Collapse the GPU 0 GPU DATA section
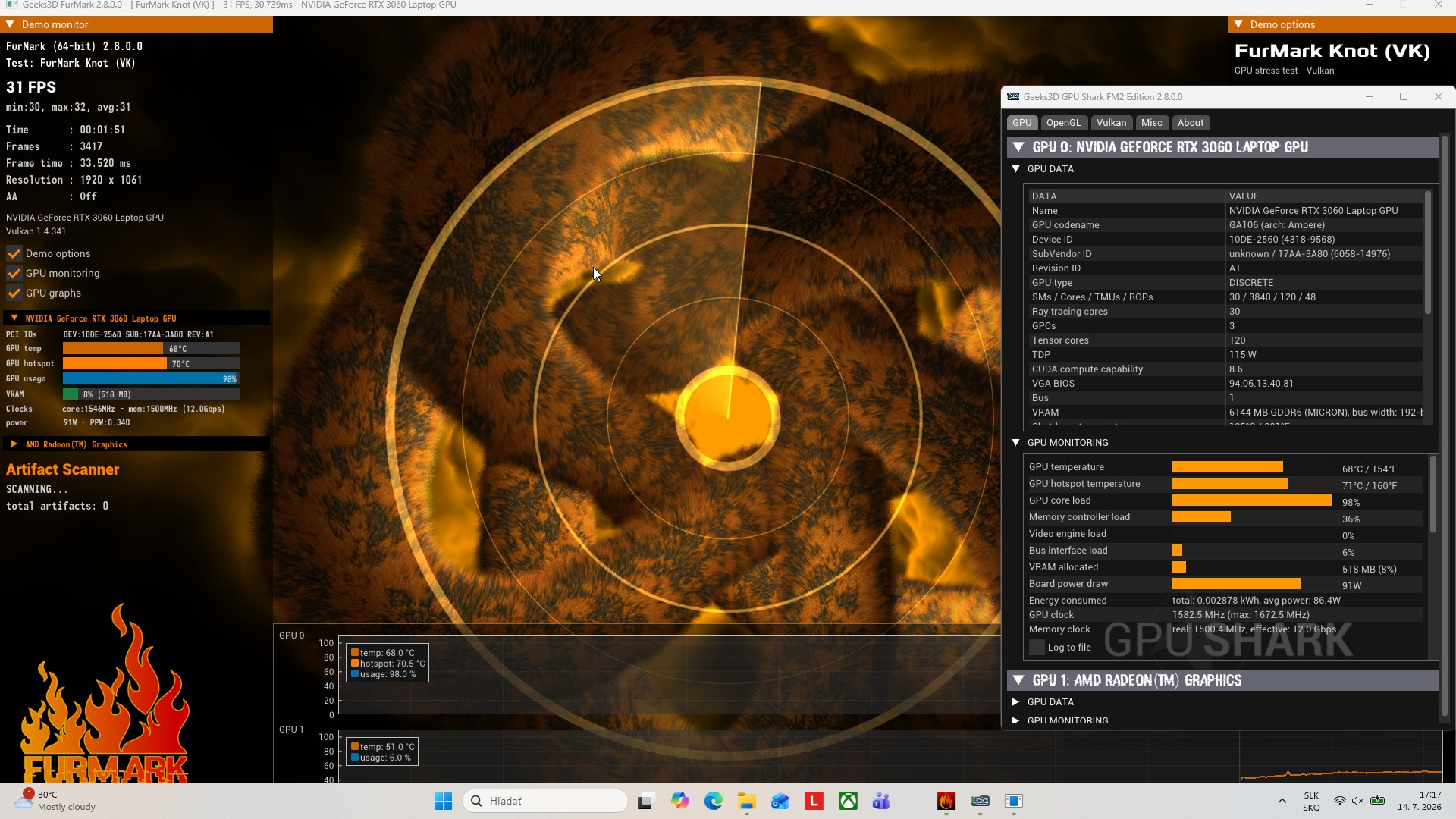 [1016, 169]
